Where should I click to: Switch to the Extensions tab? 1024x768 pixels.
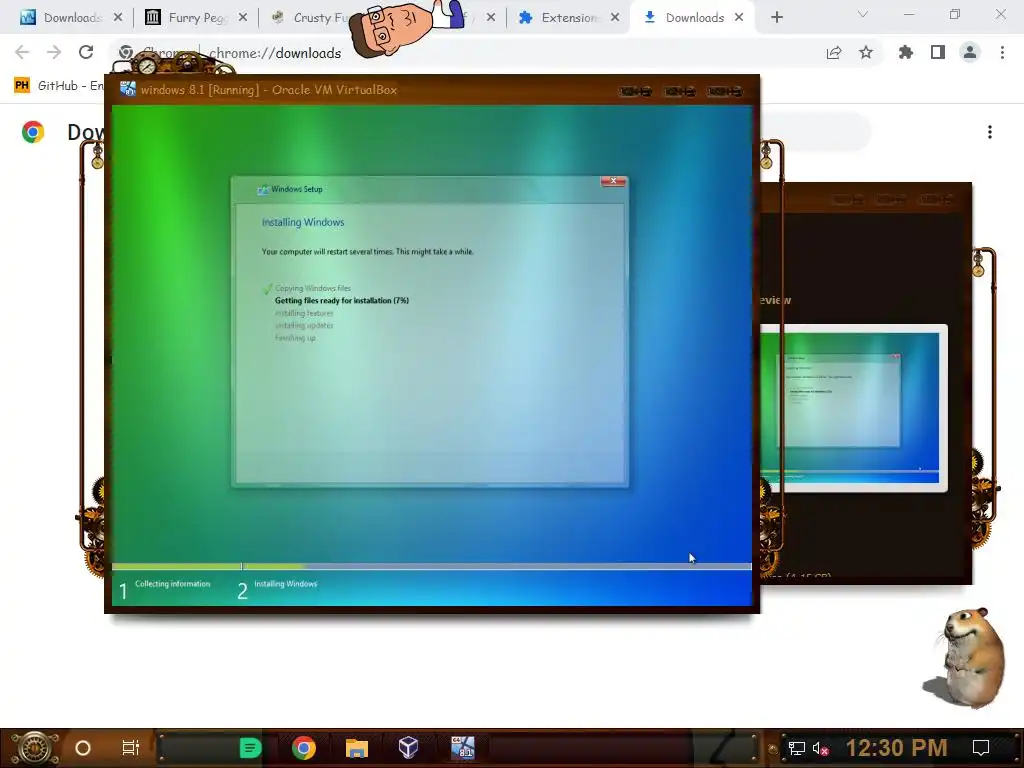(566, 17)
